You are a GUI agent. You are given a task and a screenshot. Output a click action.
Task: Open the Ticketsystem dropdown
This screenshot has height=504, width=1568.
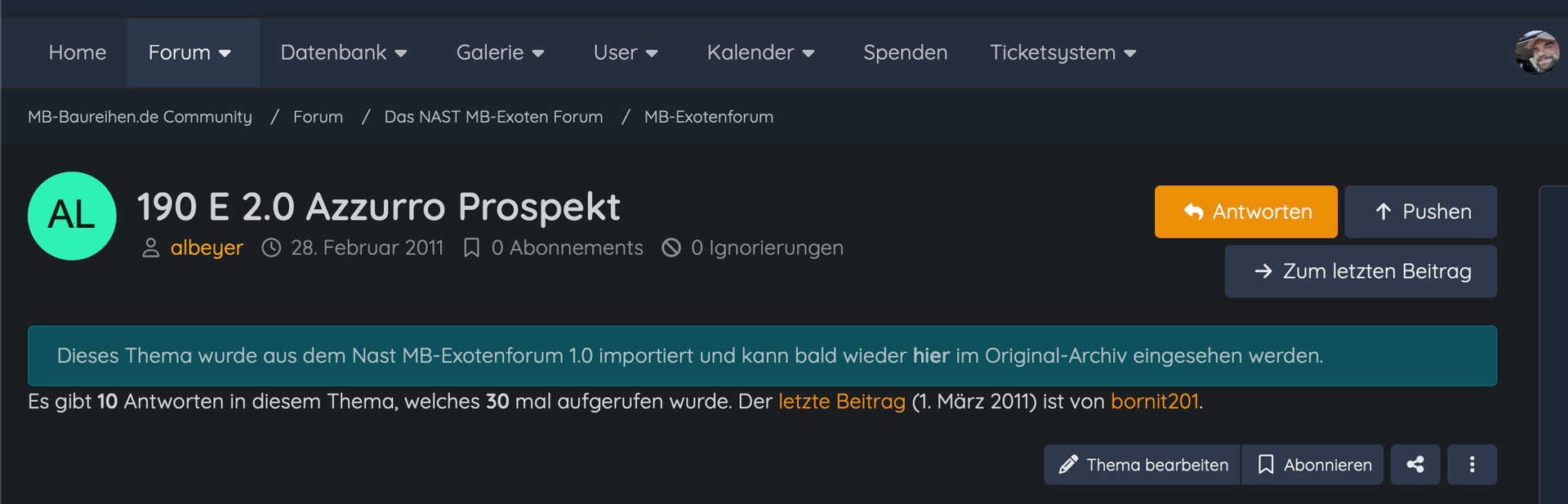click(x=1062, y=53)
